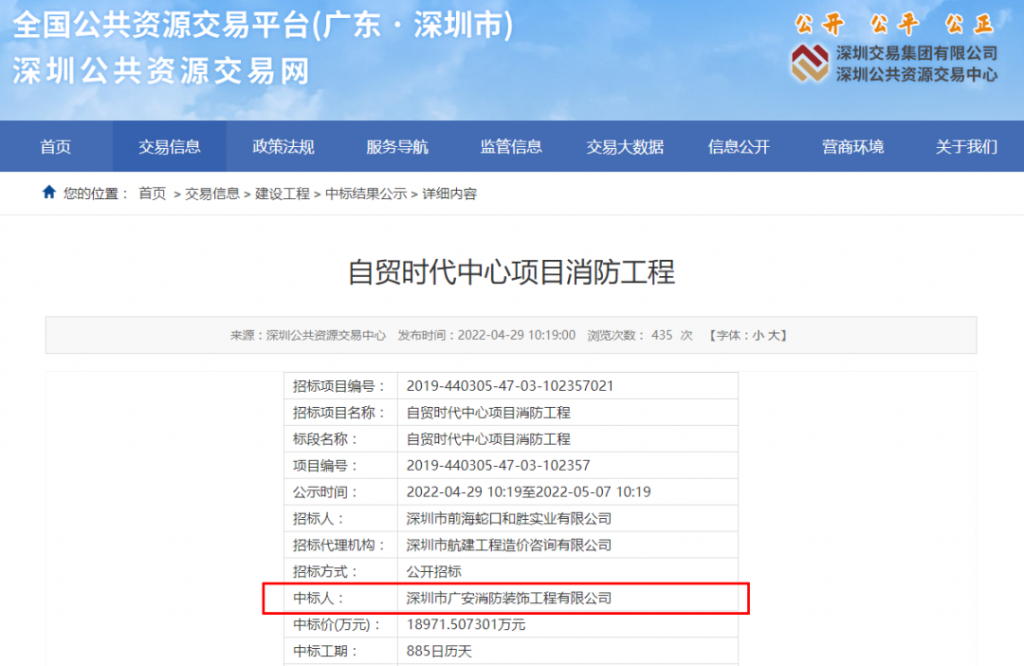The height and width of the screenshot is (666, 1024).
Task: Click the Shenzhen Exchange Group logo
Action: 809,63
